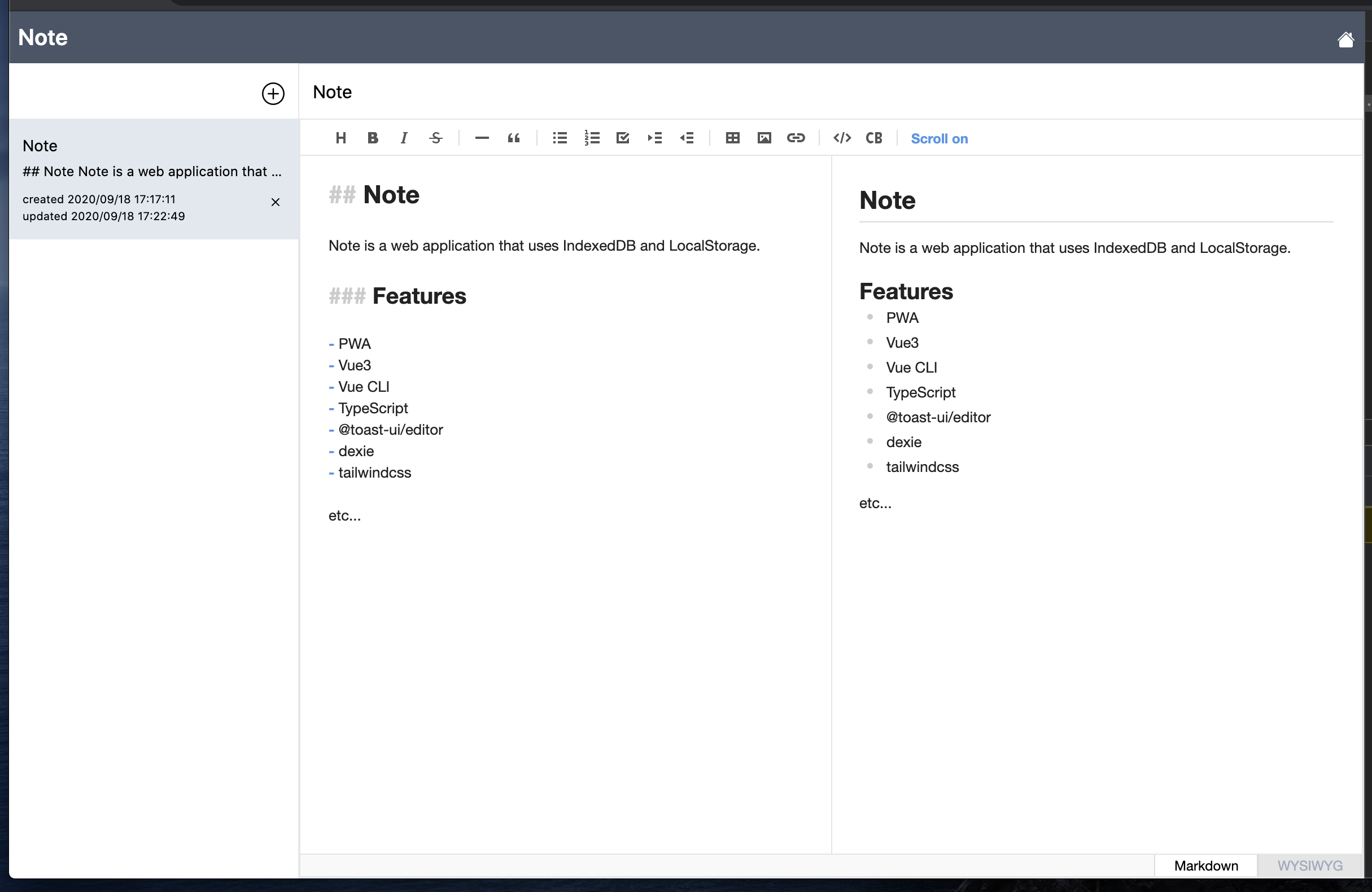Insert a task checkbox list

[x=623, y=138]
